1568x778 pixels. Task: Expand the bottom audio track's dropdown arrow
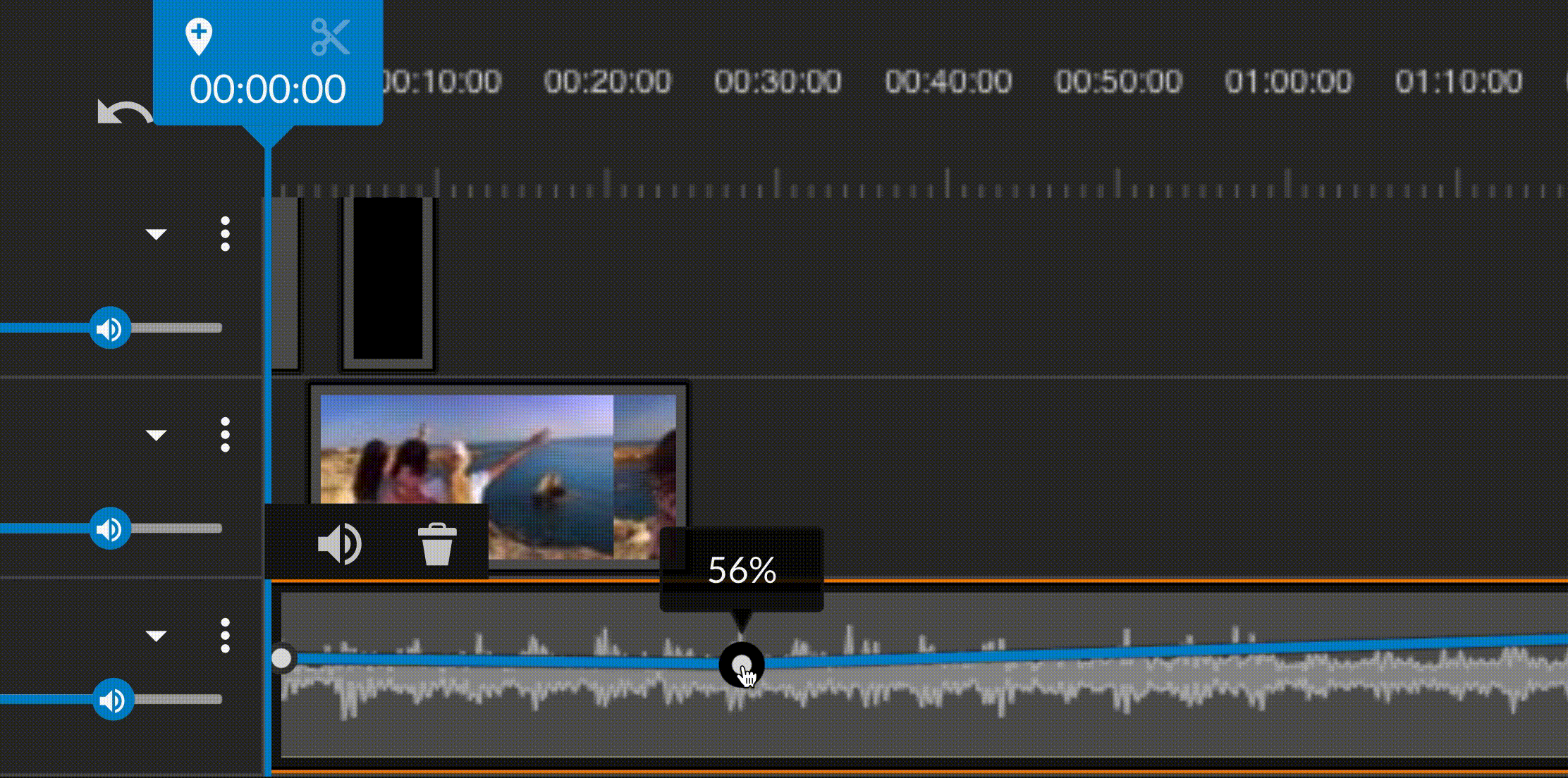tap(156, 636)
